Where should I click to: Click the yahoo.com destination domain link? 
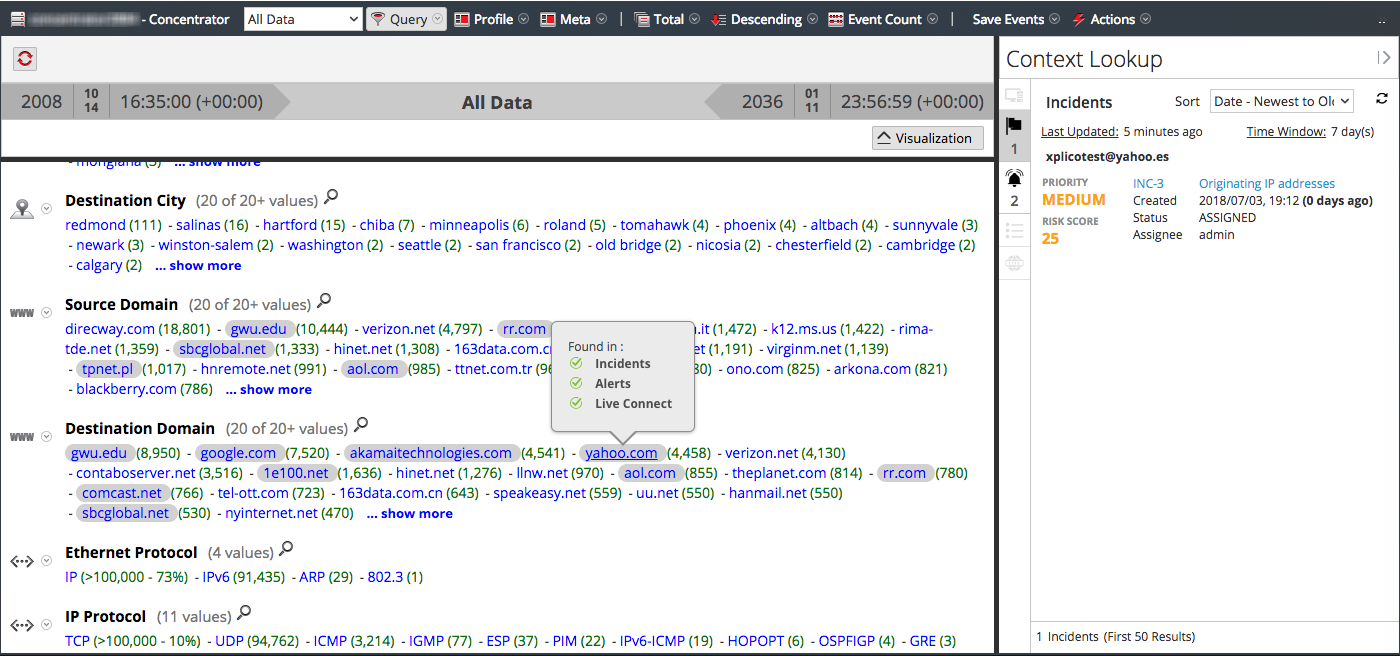point(621,453)
